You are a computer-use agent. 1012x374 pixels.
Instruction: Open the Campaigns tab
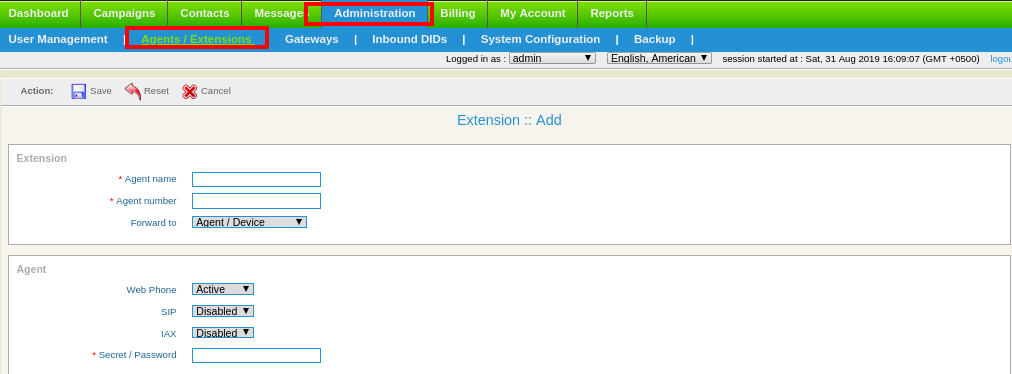click(x=125, y=14)
